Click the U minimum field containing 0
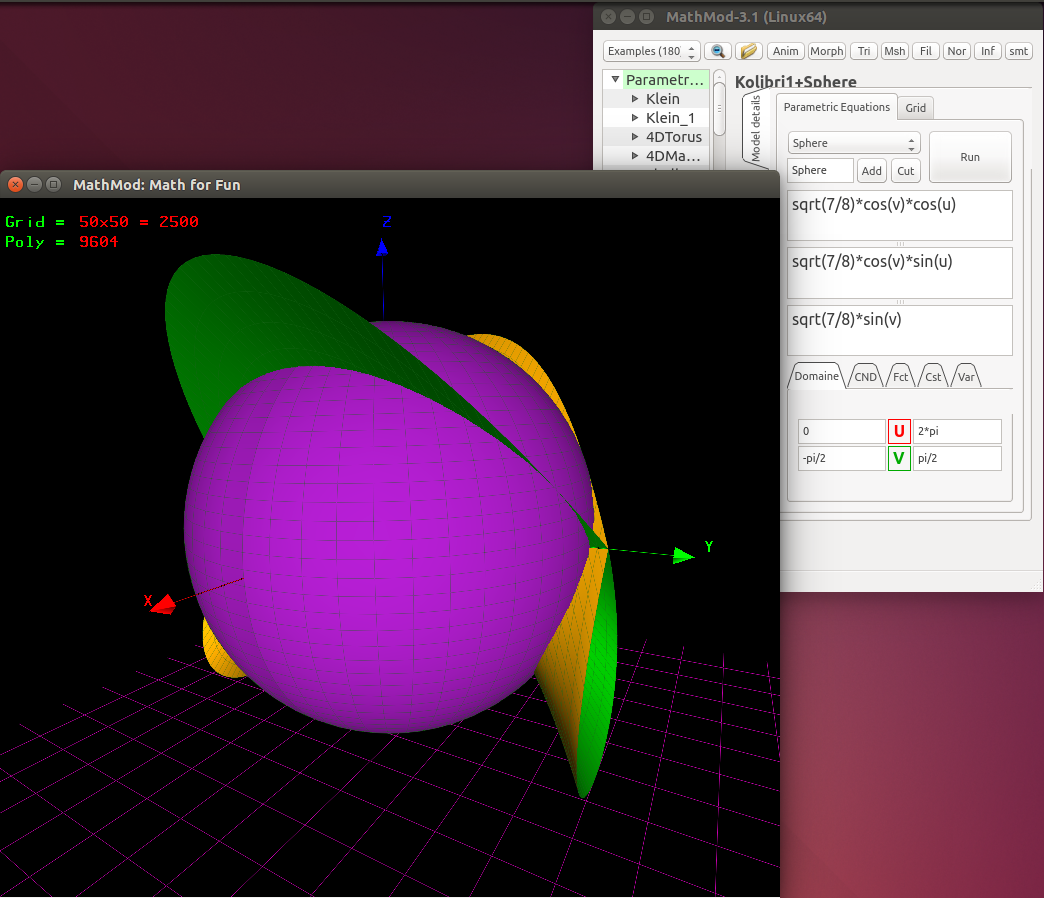 point(842,431)
